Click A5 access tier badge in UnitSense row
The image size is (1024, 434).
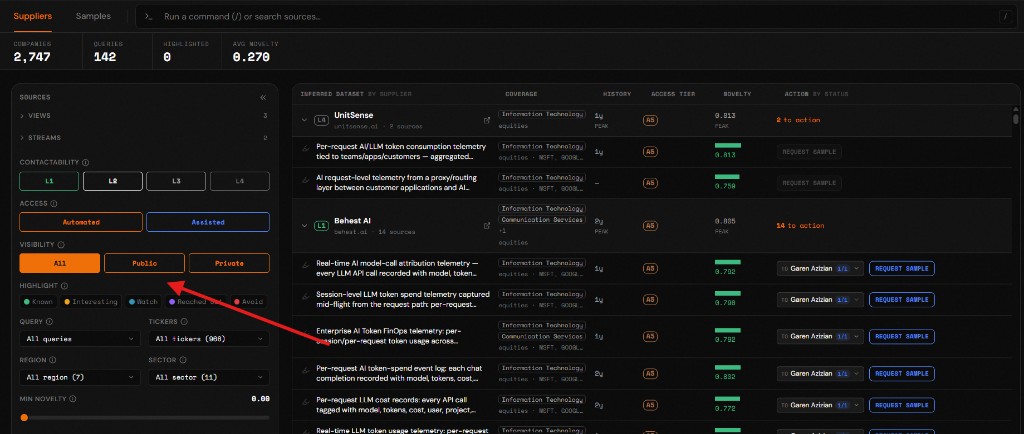point(650,120)
